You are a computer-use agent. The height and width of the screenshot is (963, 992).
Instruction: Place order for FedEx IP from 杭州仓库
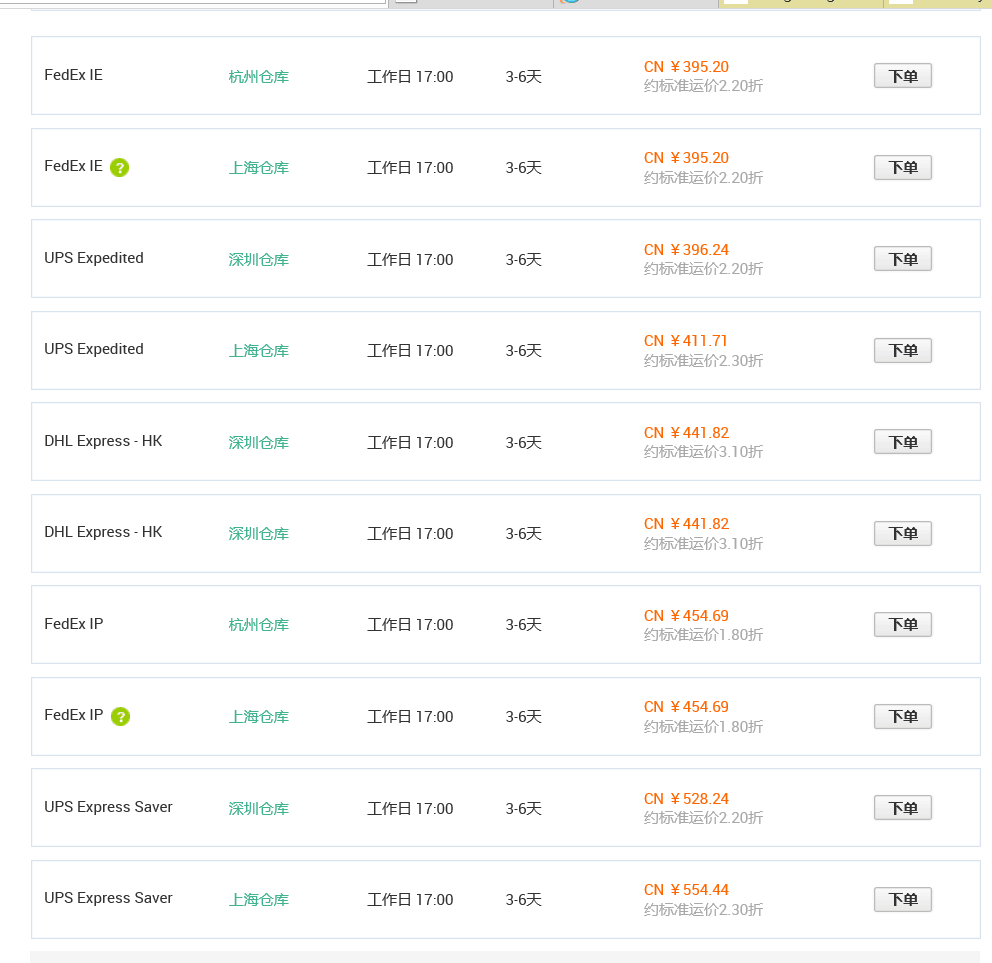902,625
